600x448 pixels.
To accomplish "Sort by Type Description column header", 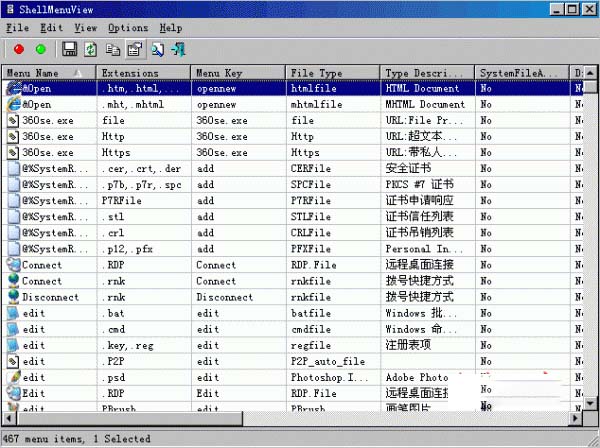I will pyautogui.click(x=427, y=73).
